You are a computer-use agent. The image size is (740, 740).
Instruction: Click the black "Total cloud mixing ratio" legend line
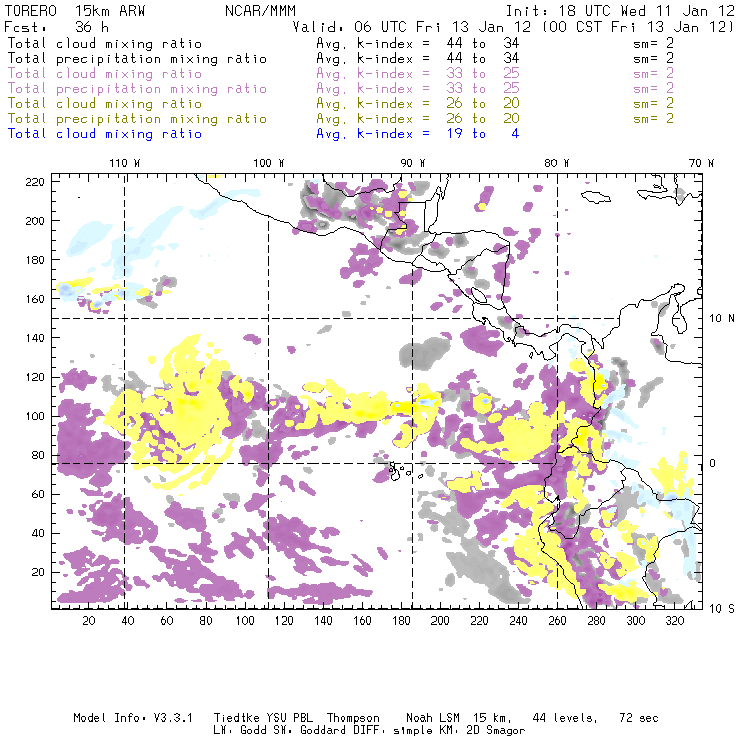[x=105, y=44]
